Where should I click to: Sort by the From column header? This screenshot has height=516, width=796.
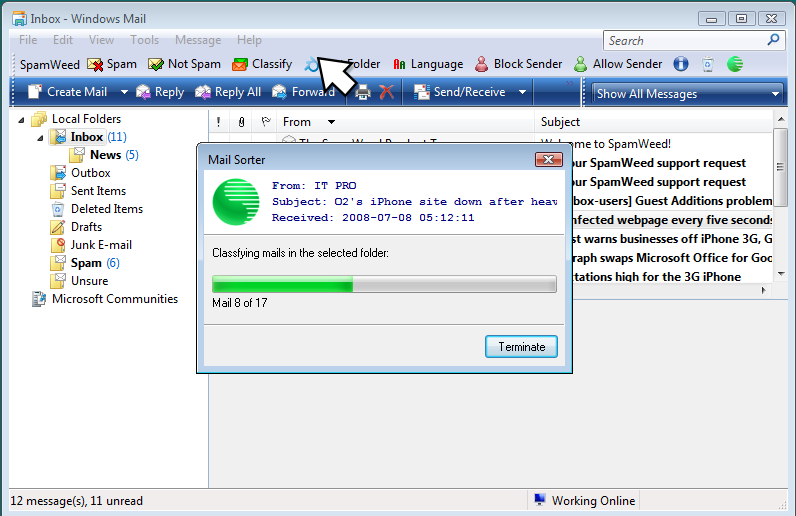coord(405,122)
